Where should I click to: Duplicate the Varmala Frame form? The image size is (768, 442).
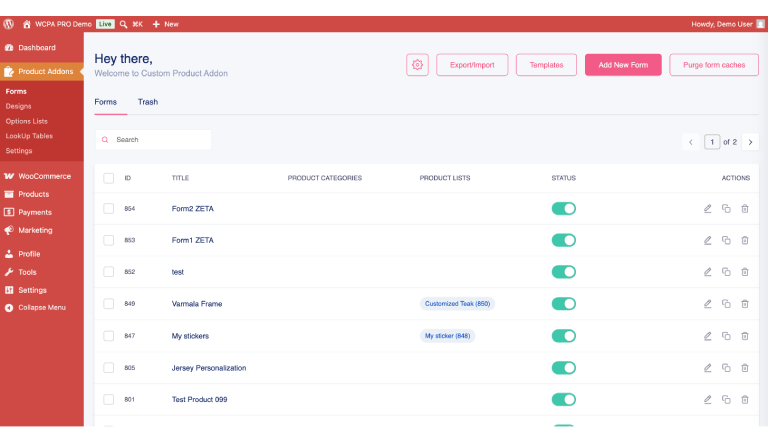click(726, 304)
